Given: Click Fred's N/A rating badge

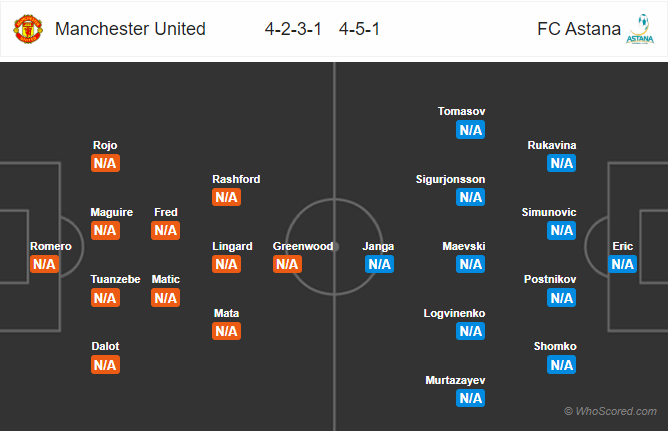Looking at the screenshot, I should point(166,231).
